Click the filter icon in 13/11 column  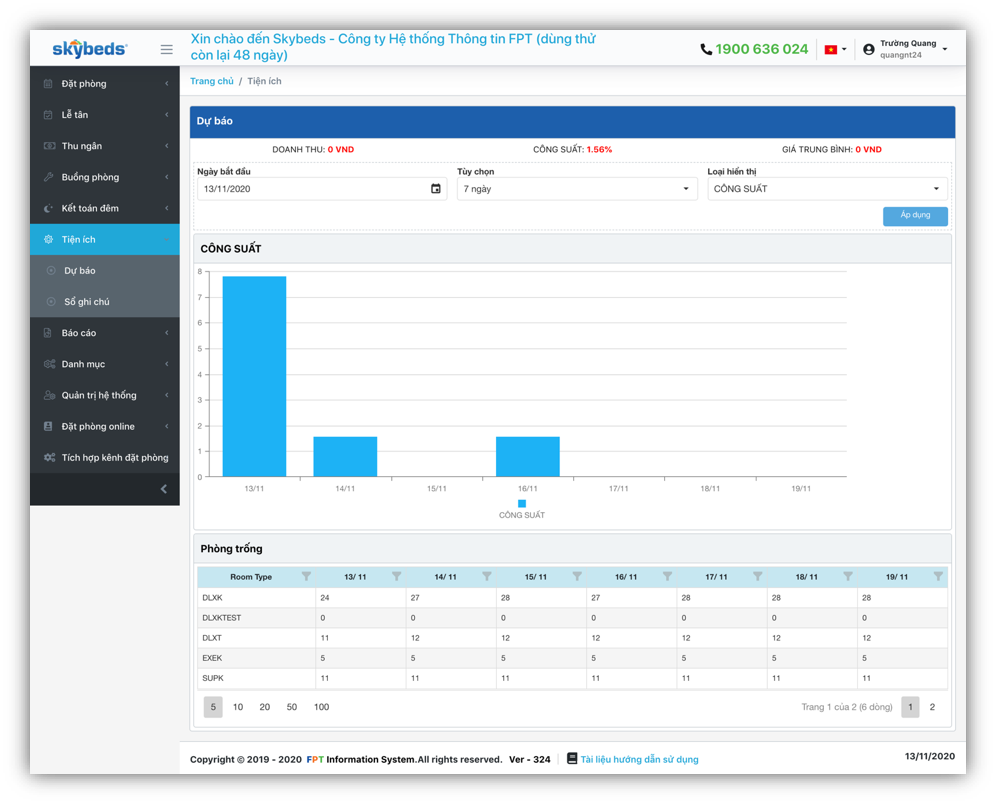tap(396, 577)
